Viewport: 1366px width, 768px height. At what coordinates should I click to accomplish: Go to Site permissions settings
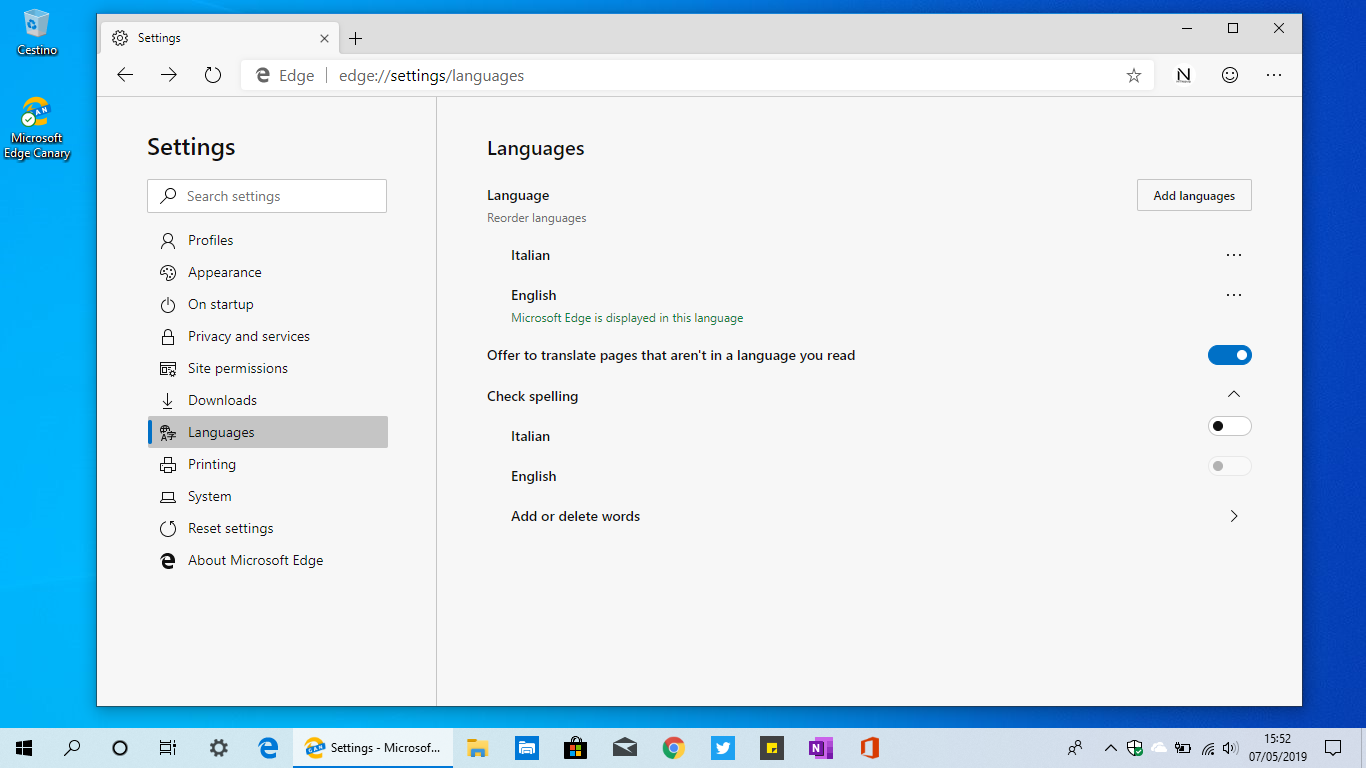tap(237, 368)
